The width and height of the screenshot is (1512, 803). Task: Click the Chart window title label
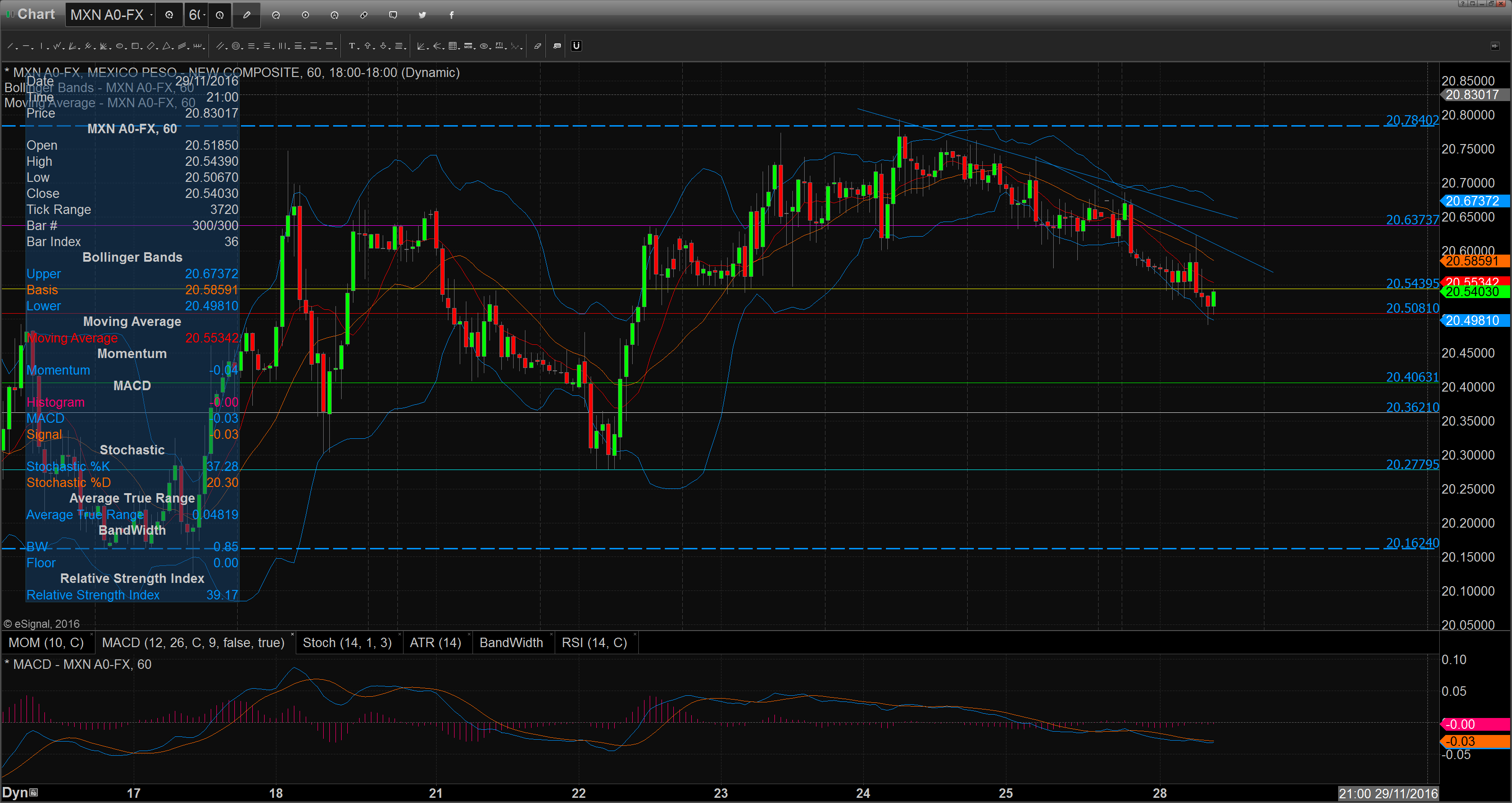pos(36,14)
